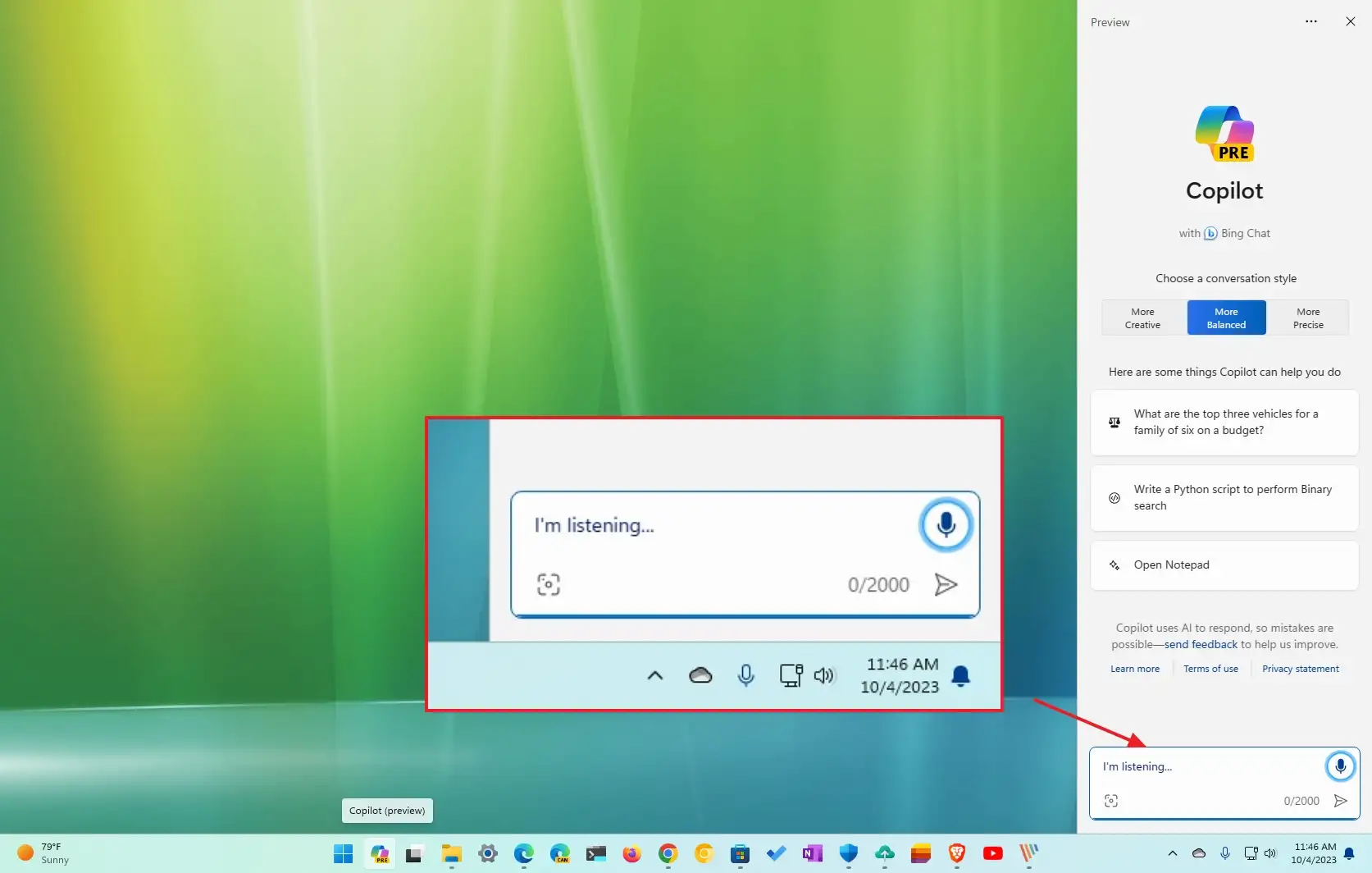Click the send feedback link
The width and height of the screenshot is (1372, 873).
pos(1201,644)
